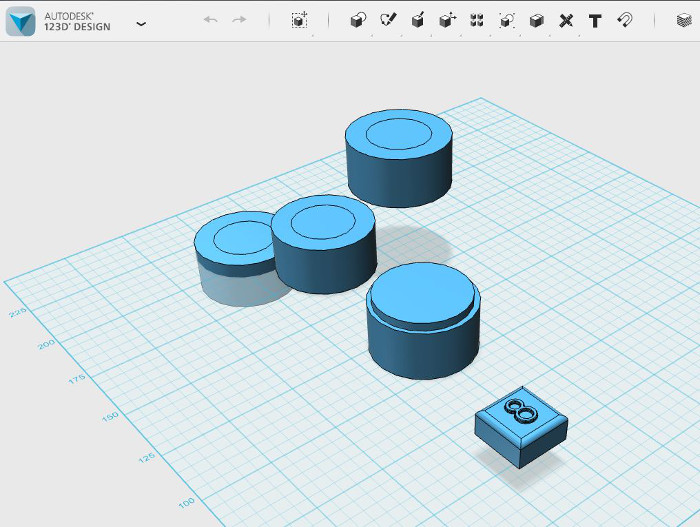Open the Modify tool menu
This screenshot has height=527, width=700.
tap(447, 21)
